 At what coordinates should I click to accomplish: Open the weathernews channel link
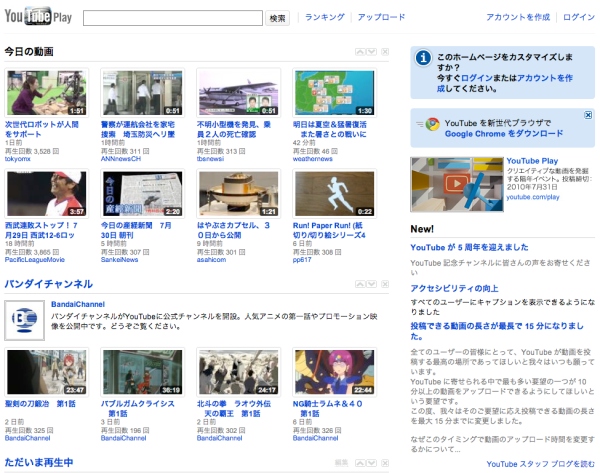pyautogui.click(x=313, y=159)
